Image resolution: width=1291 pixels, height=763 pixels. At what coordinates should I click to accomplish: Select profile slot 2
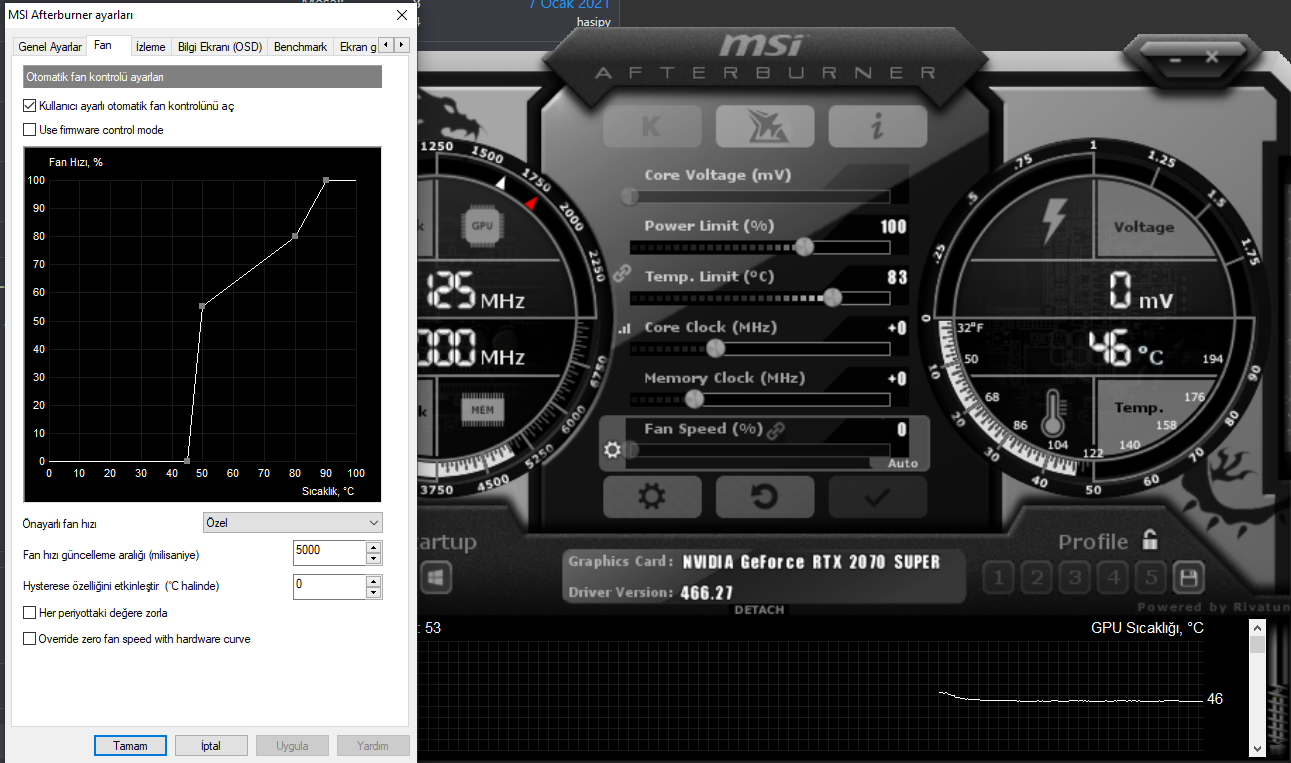(x=1038, y=577)
